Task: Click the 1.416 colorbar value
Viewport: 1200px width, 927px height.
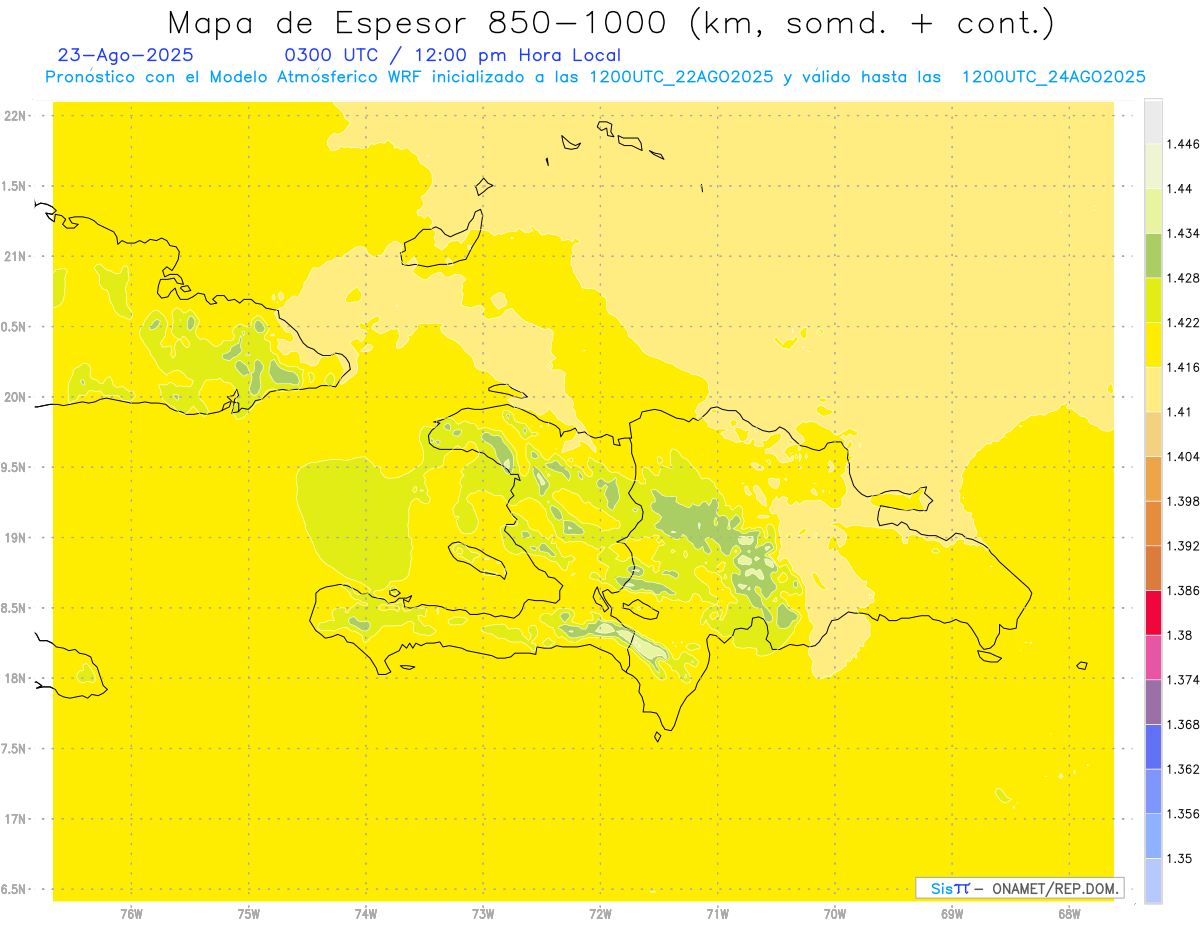Action: (1184, 367)
